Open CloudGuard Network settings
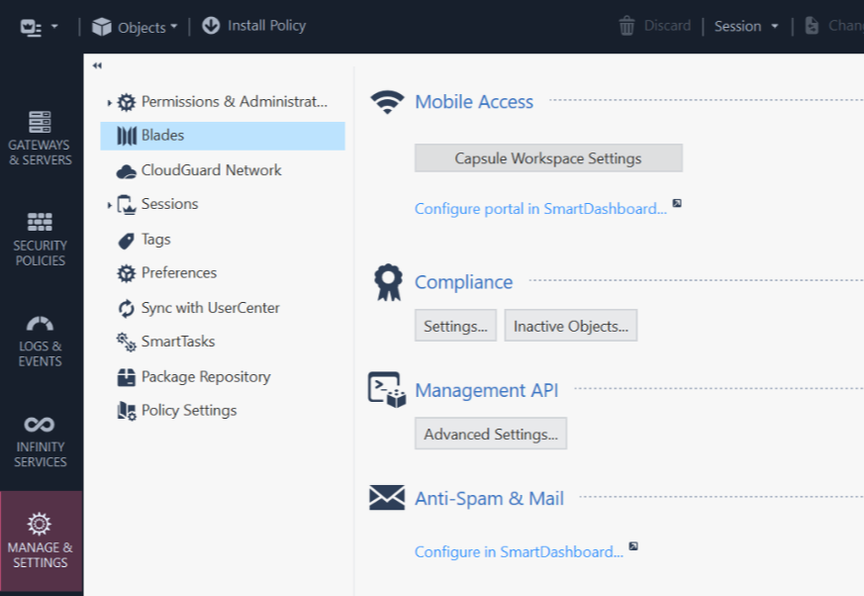Image resolution: width=864 pixels, height=596 pixels. click(211, 170)
